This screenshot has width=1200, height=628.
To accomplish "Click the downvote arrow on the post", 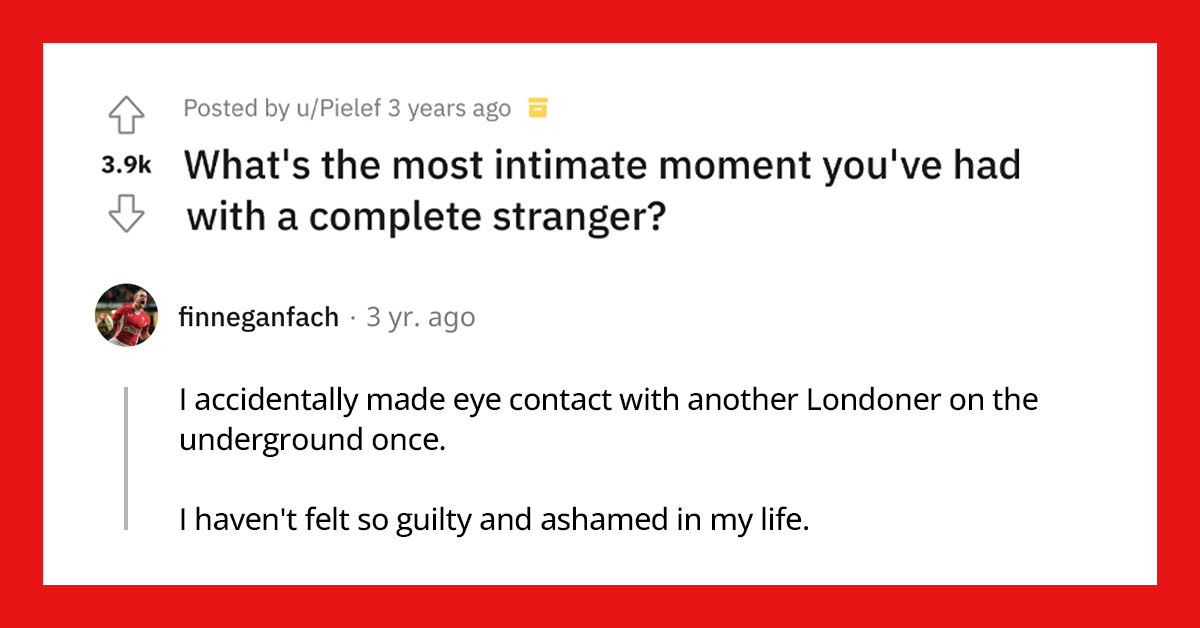I will 126,213.
